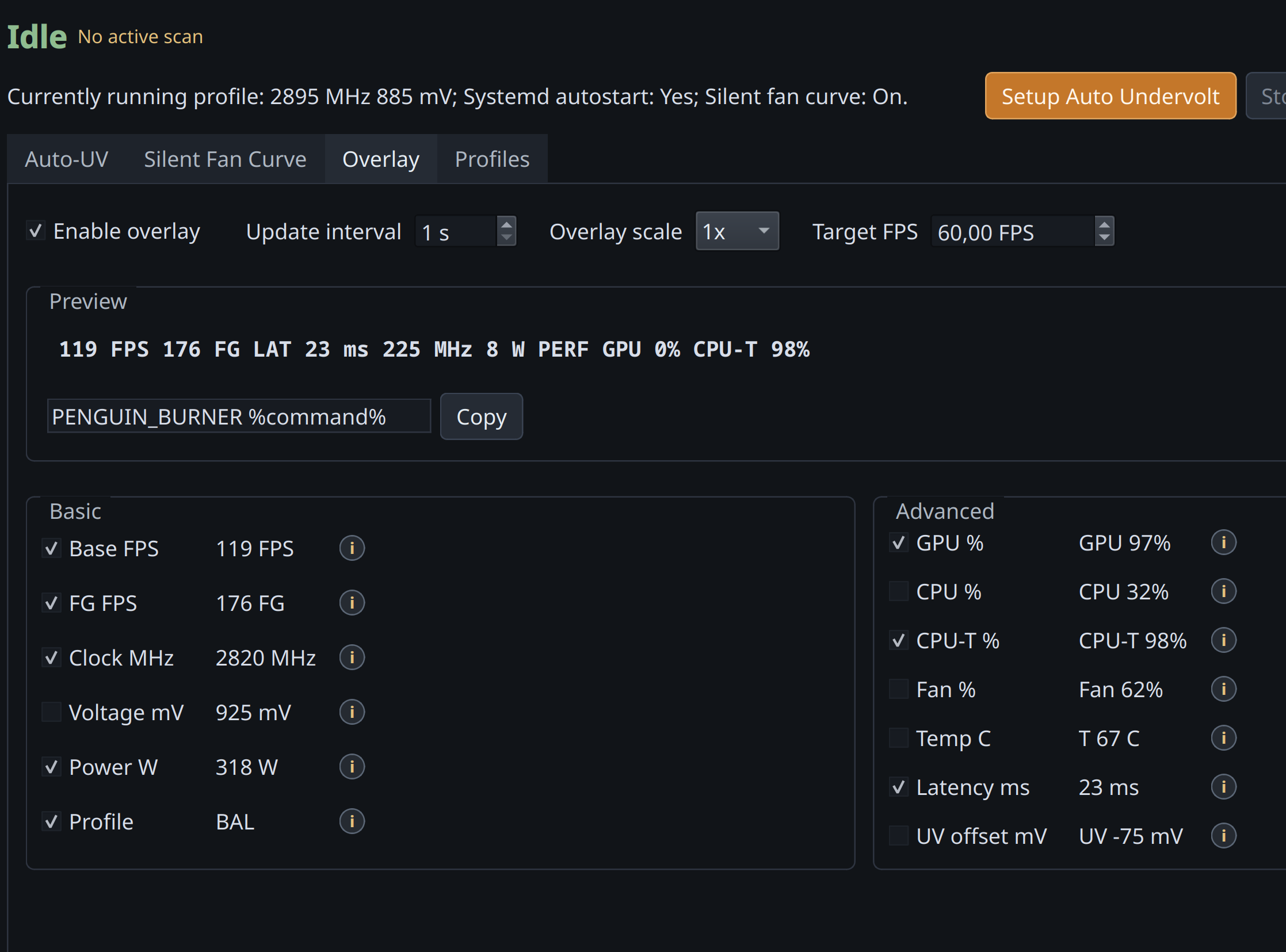Screen dimensions: 1286x952
Task: Uncheck the CPU-T % checkbox
Action: (899, 640)
